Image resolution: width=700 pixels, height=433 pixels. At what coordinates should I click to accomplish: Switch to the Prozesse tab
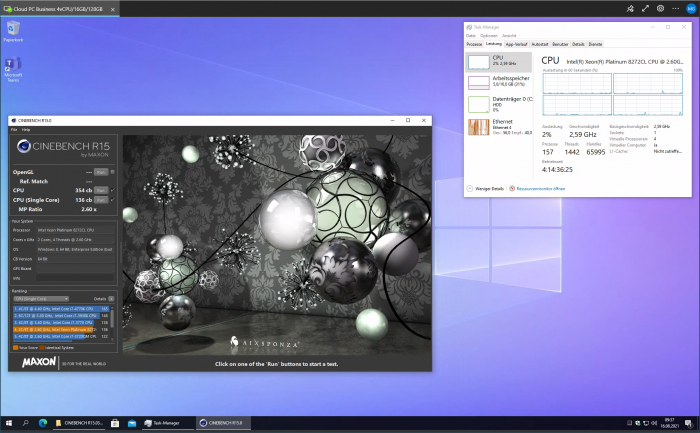(474, 44)
